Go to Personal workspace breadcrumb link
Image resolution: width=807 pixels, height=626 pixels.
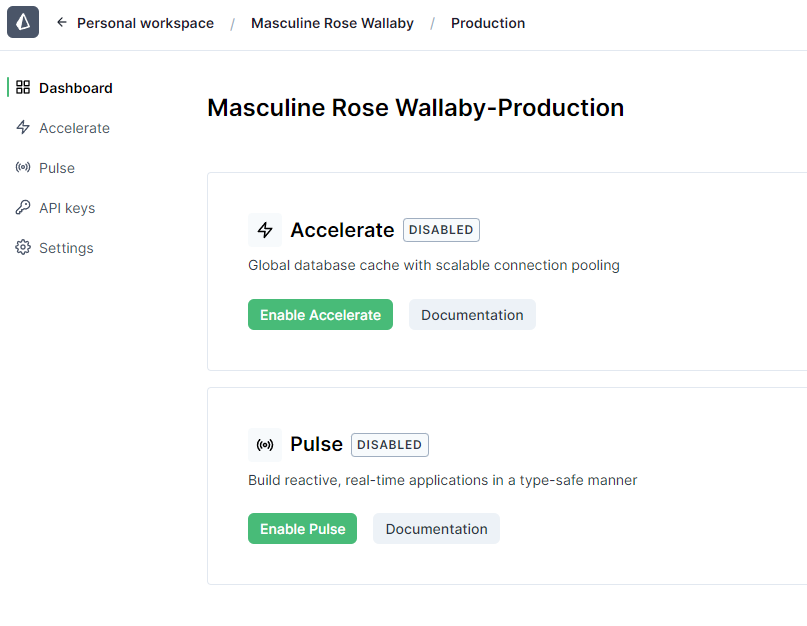tap(145, 23)
